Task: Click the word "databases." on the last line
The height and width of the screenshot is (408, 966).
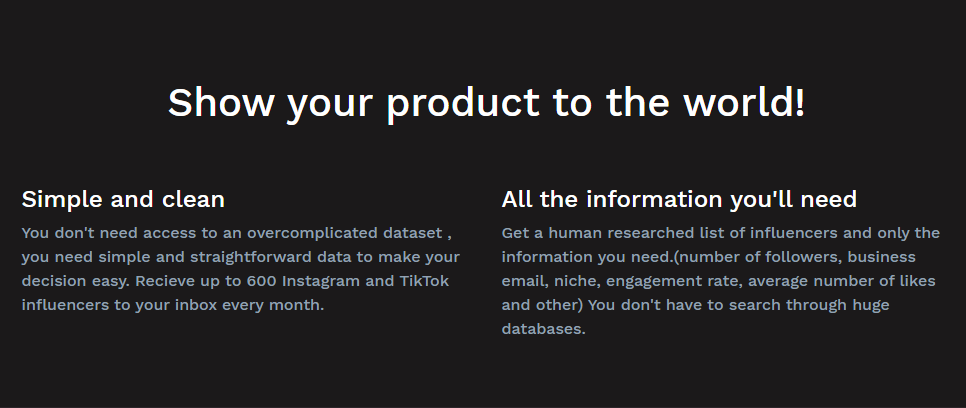Action: pos(543,329)
